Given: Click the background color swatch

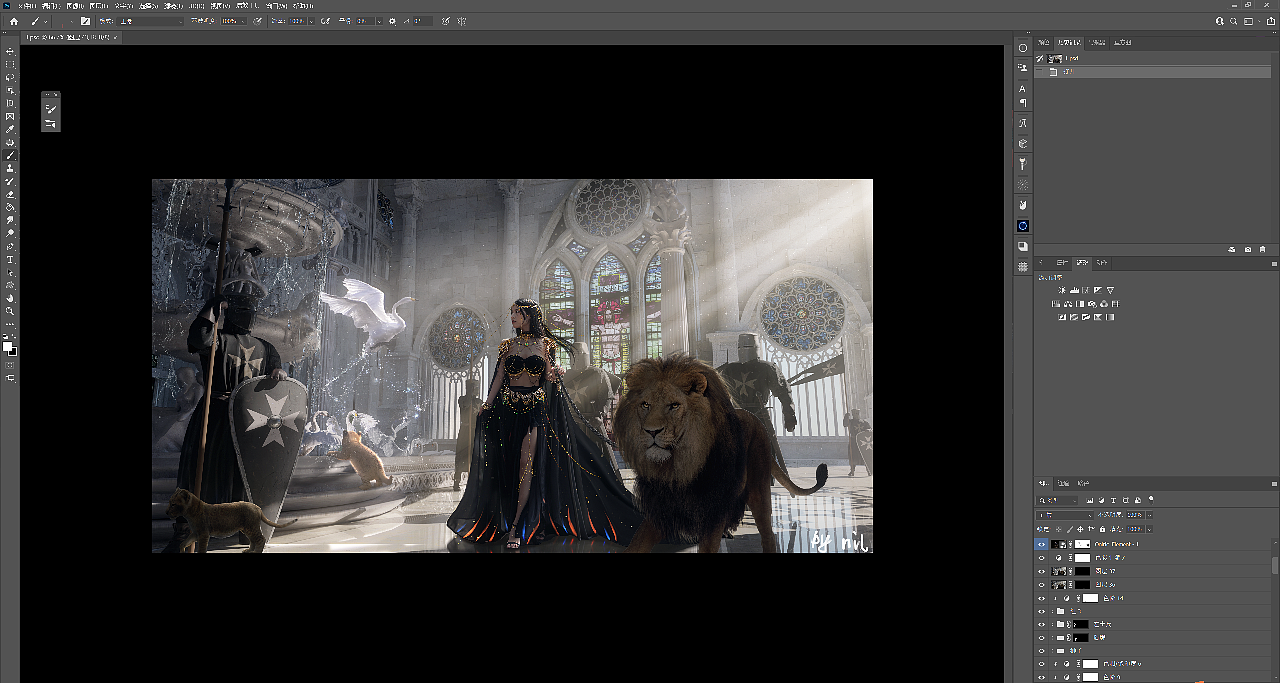Looking at the screenshot, I should pos(13,353).
